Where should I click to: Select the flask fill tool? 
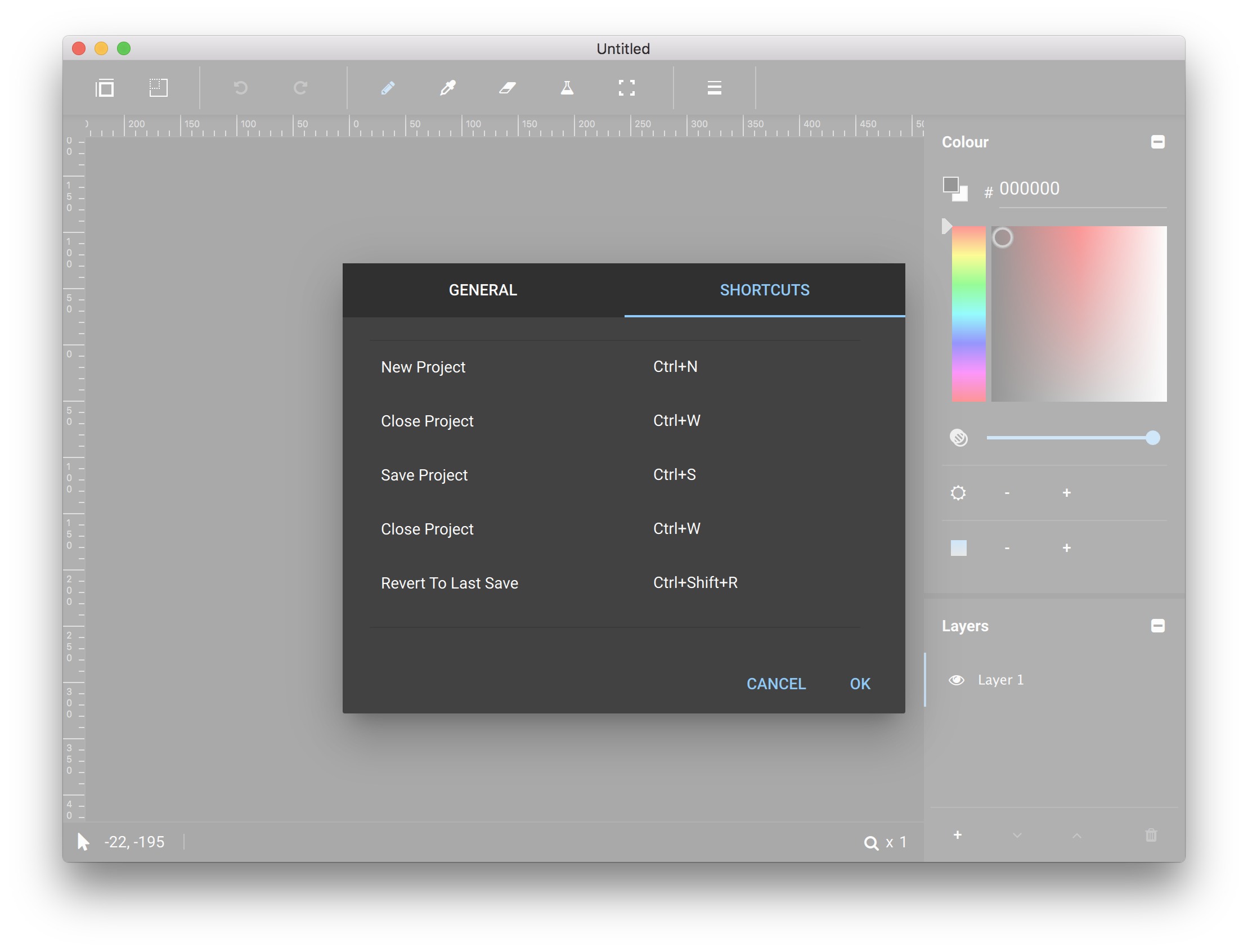(567, 88)
